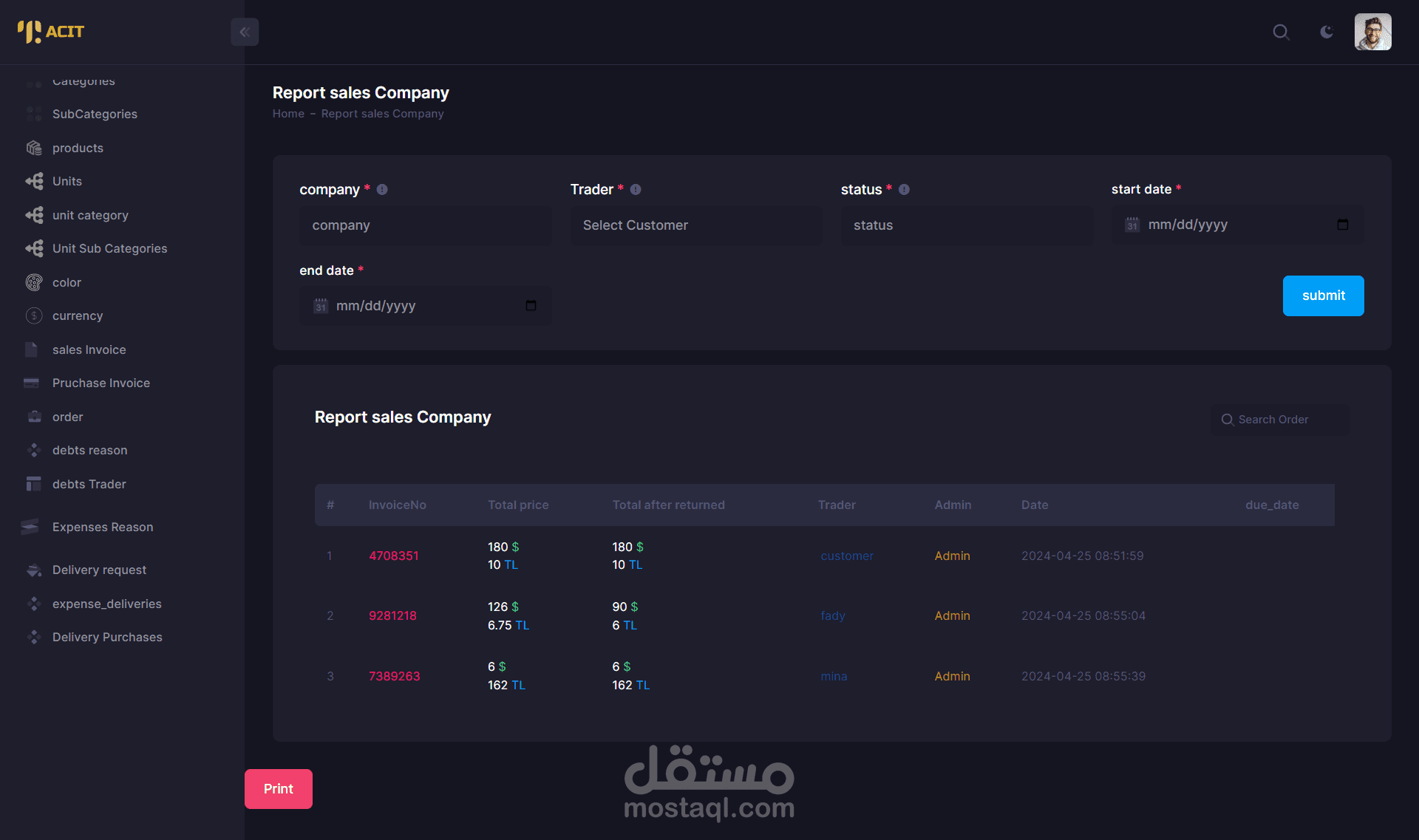Toggle dark mode moon icon

click(1327, 32)
